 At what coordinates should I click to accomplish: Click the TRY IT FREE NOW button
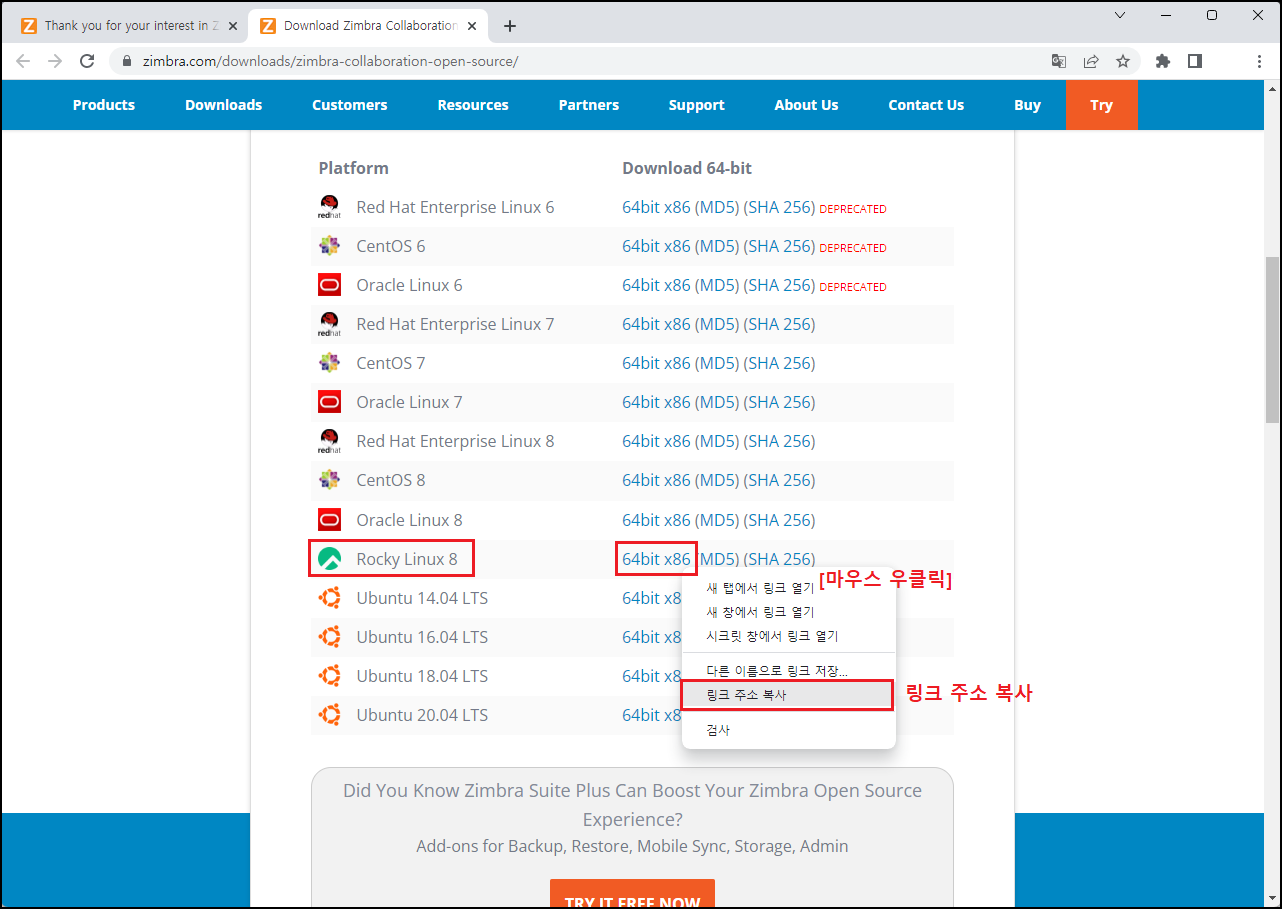click(x=632, y=894)
